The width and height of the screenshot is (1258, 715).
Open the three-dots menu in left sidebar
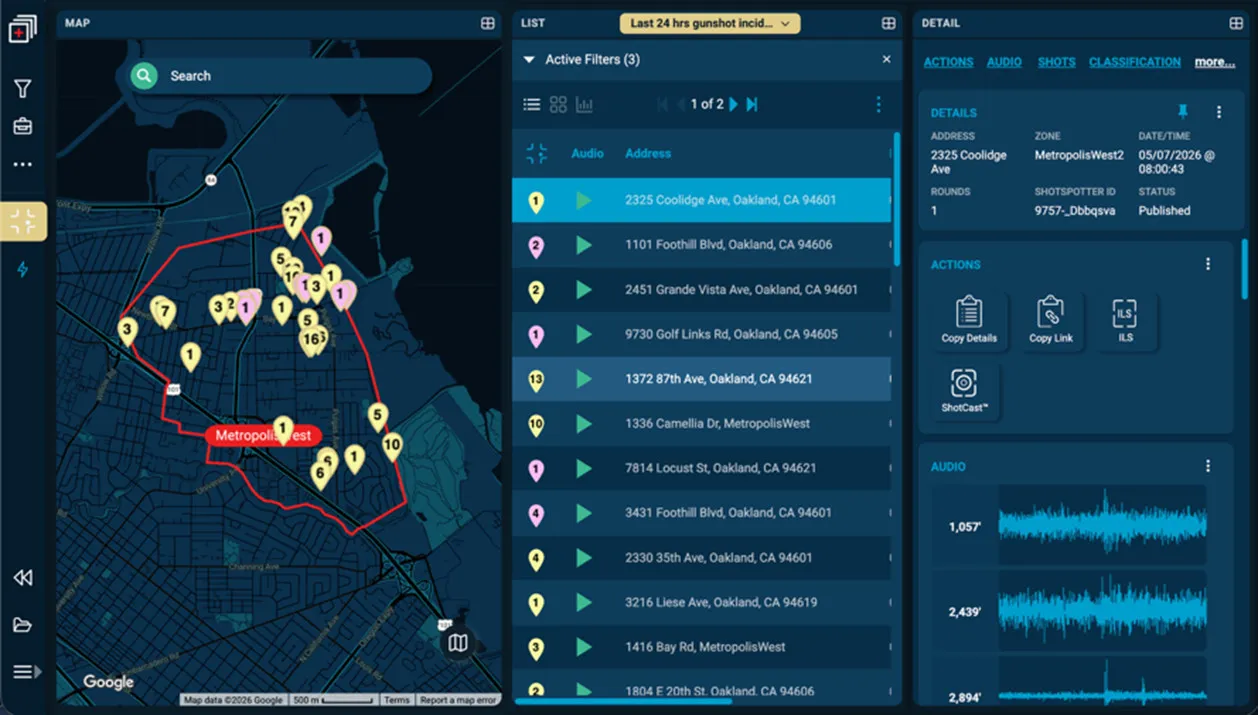tap(22, 164)
